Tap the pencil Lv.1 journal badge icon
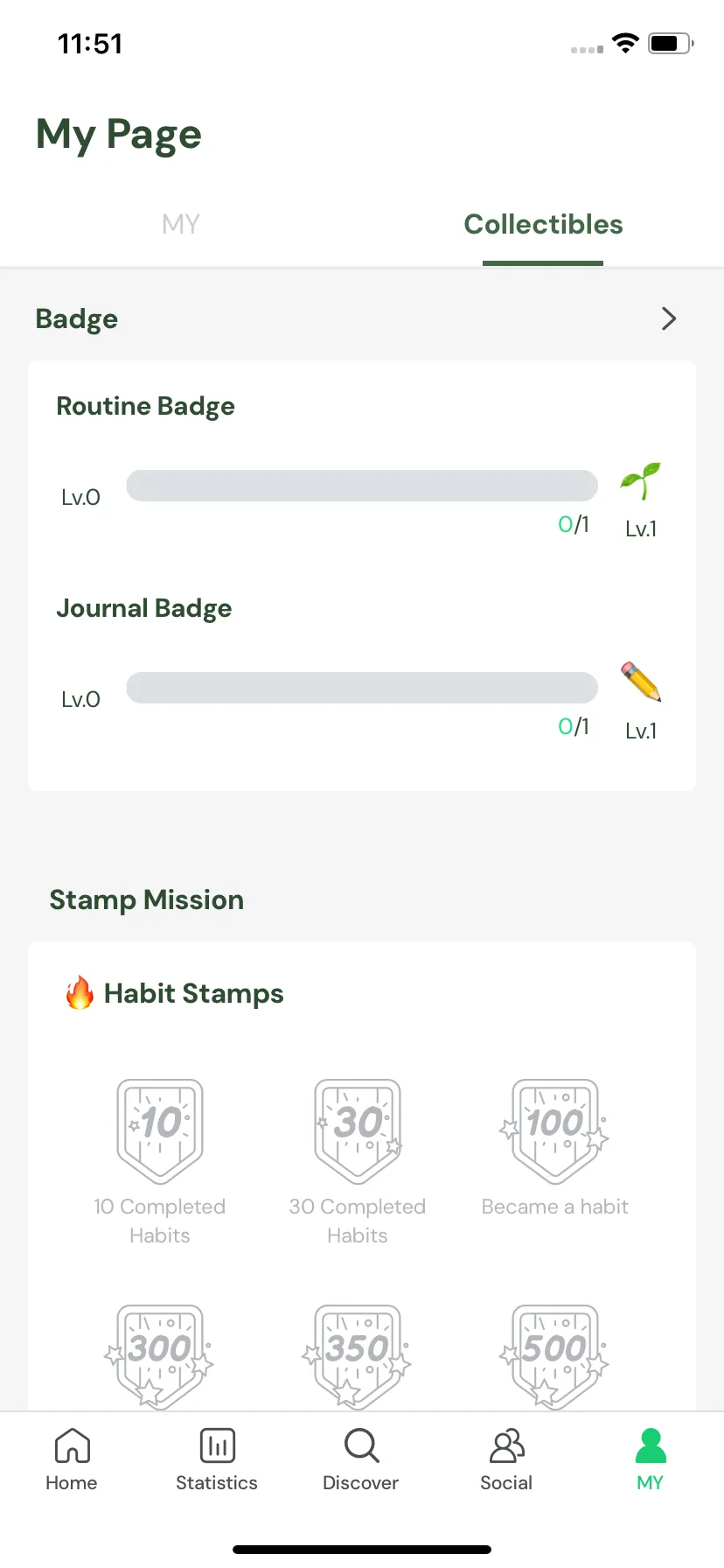 [x=641, y=682]
